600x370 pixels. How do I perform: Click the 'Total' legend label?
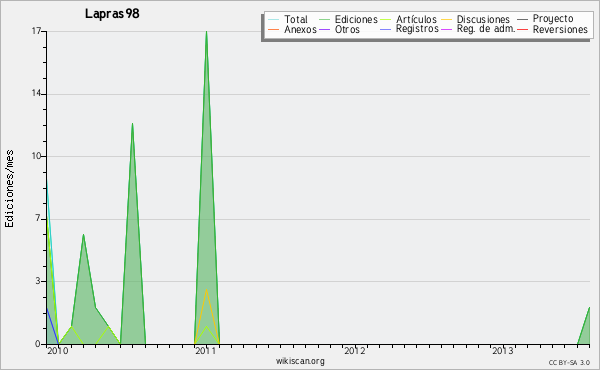tap(296, 19)
